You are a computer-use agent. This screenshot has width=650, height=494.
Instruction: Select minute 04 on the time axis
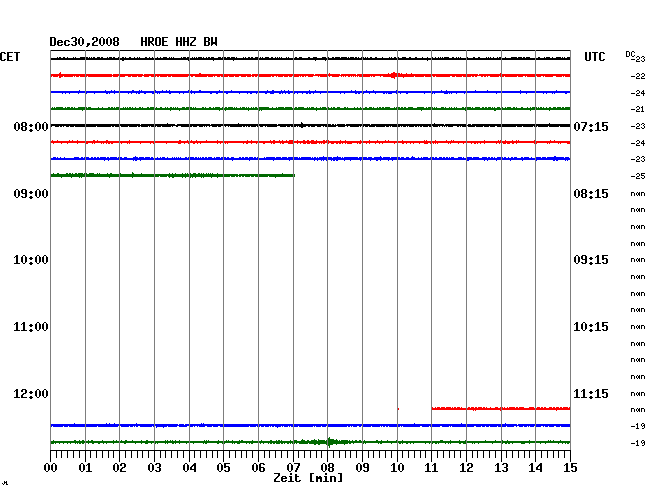click(x=189, y=468)
